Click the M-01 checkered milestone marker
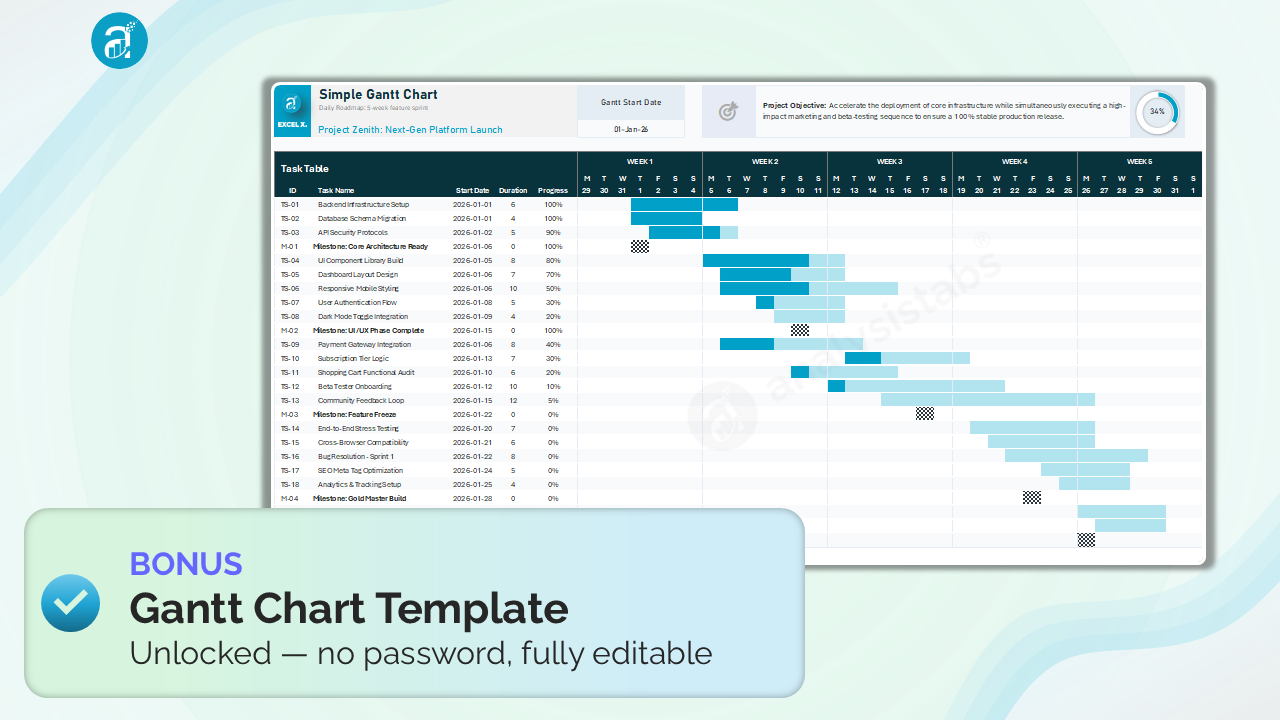Viewport: 1280px width, 720px height. 640,246
